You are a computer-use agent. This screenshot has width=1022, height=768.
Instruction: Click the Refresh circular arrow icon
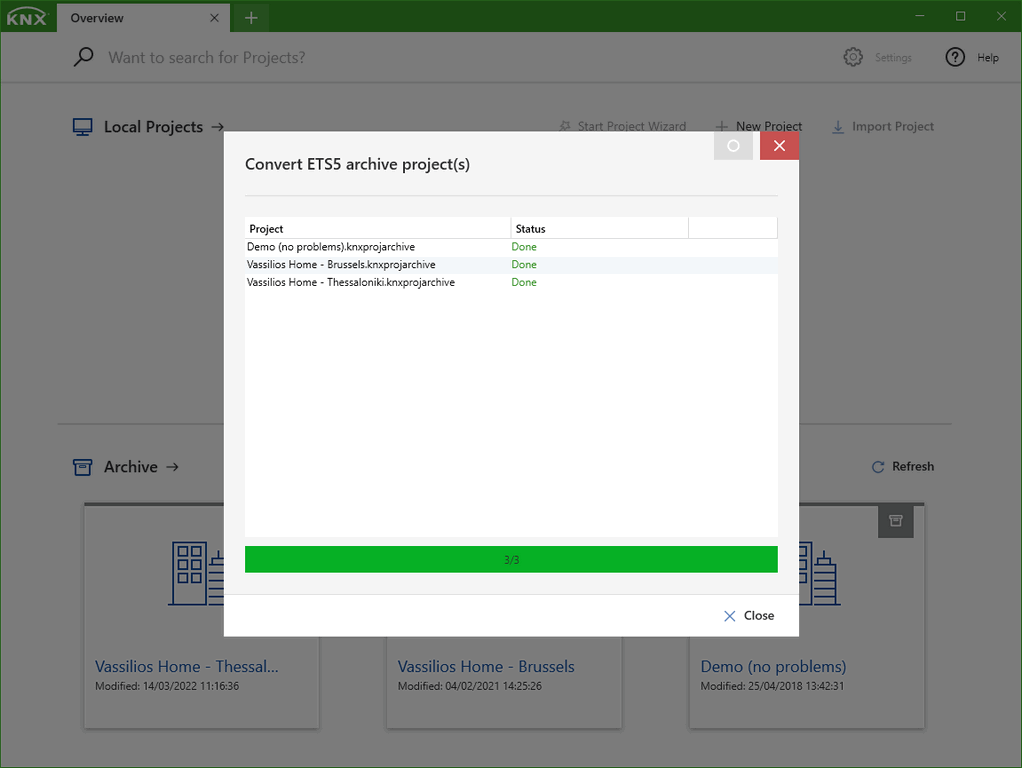click(x=878, y=467)
